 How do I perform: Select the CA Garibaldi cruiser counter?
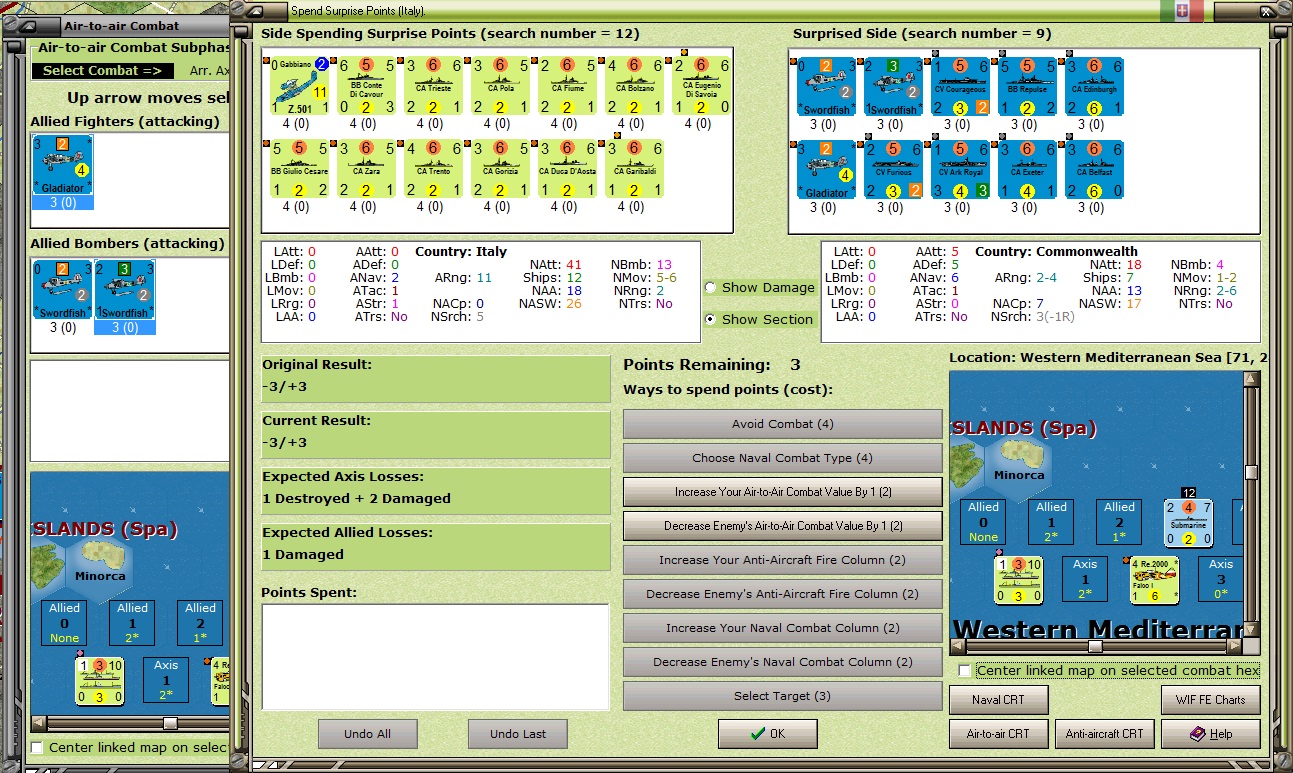pyautogui.click(x=635, y=169)
